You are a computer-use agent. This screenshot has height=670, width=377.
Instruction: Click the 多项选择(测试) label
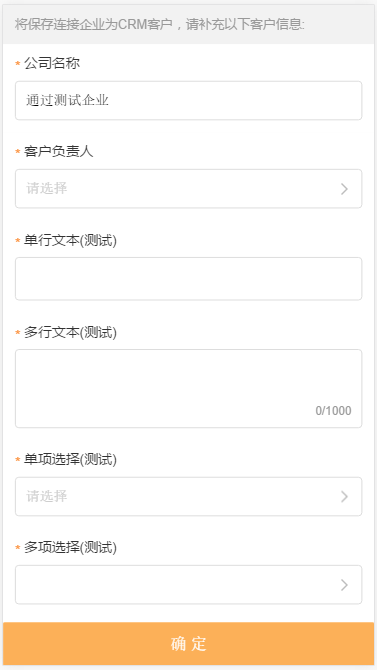pos(70,547)
